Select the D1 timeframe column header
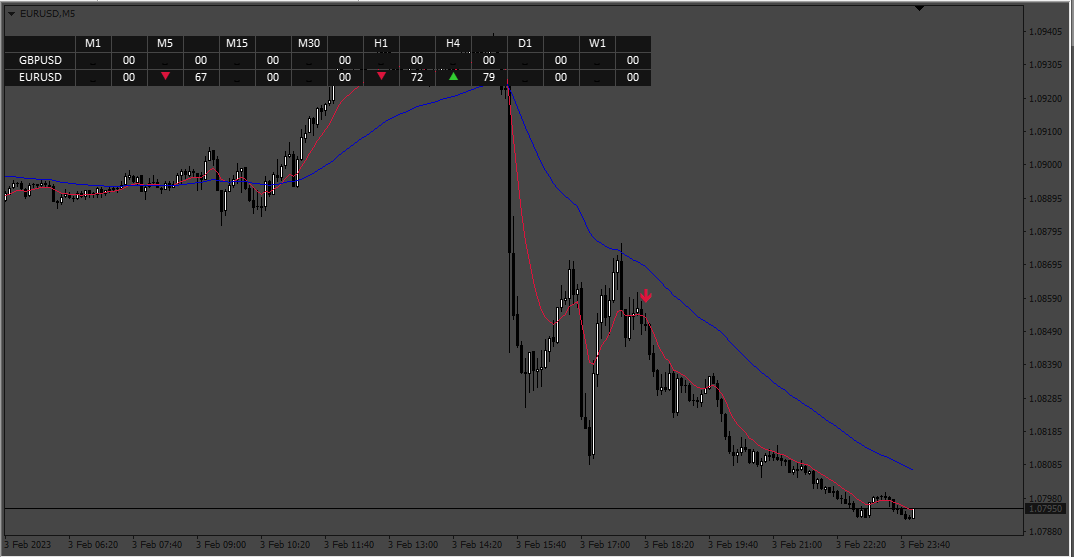 (x=525, y=43)
